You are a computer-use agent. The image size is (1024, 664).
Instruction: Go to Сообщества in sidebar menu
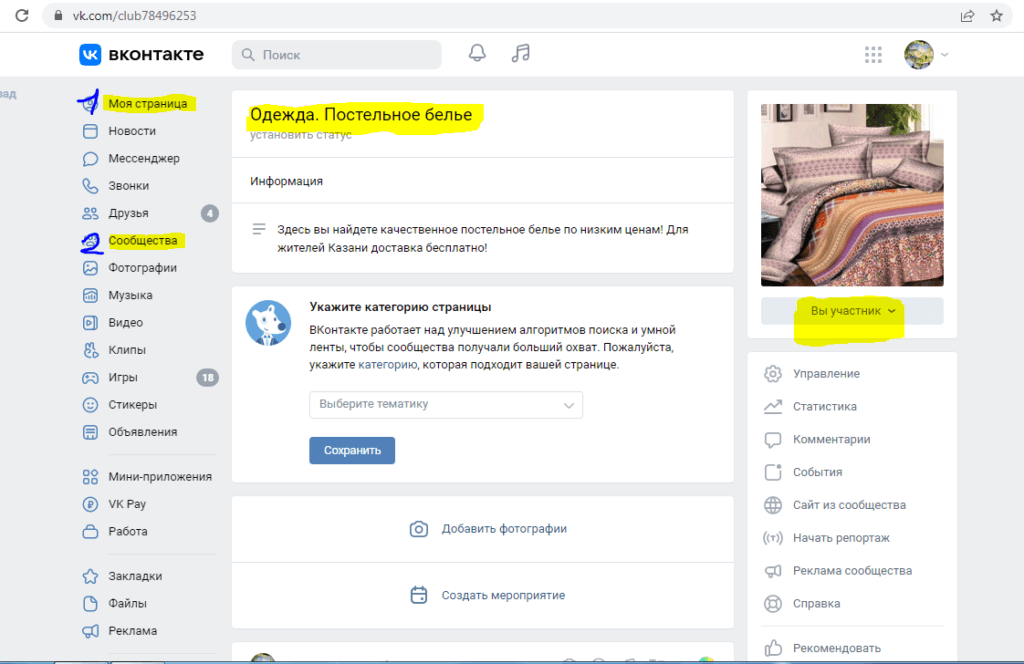pos(142,241)
